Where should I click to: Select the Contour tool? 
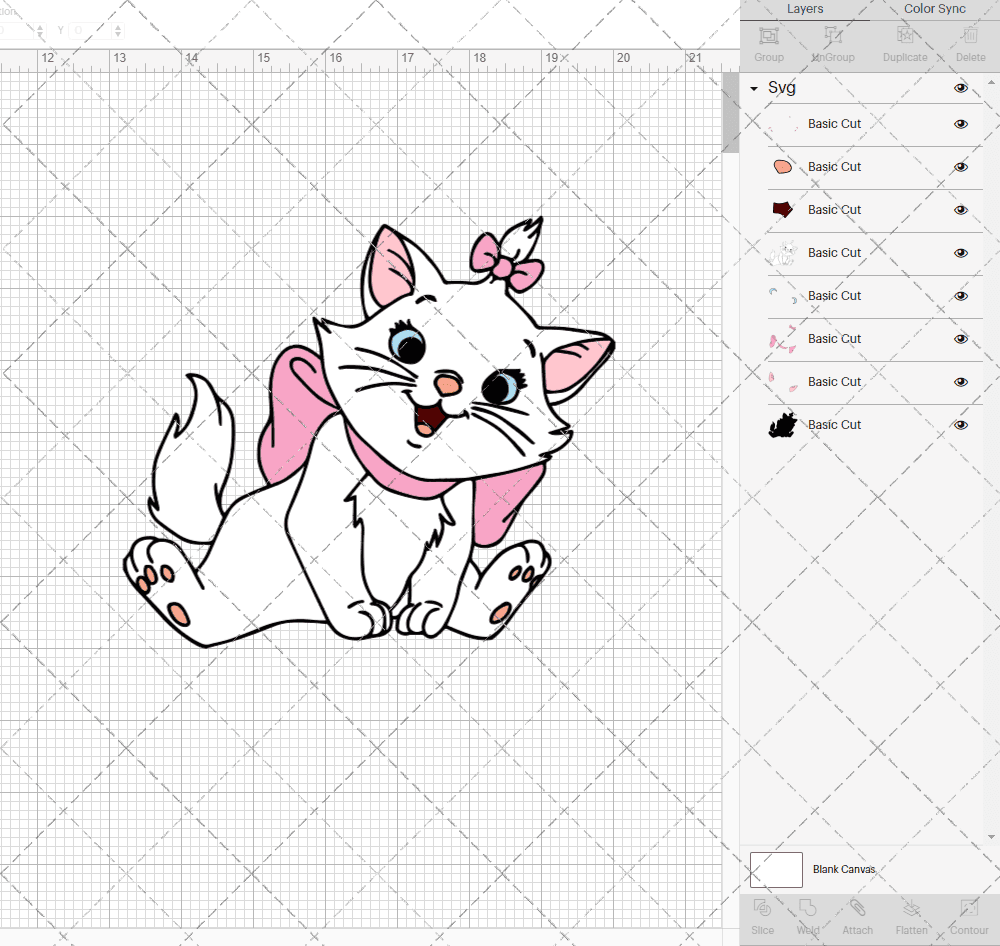(969, 908)
